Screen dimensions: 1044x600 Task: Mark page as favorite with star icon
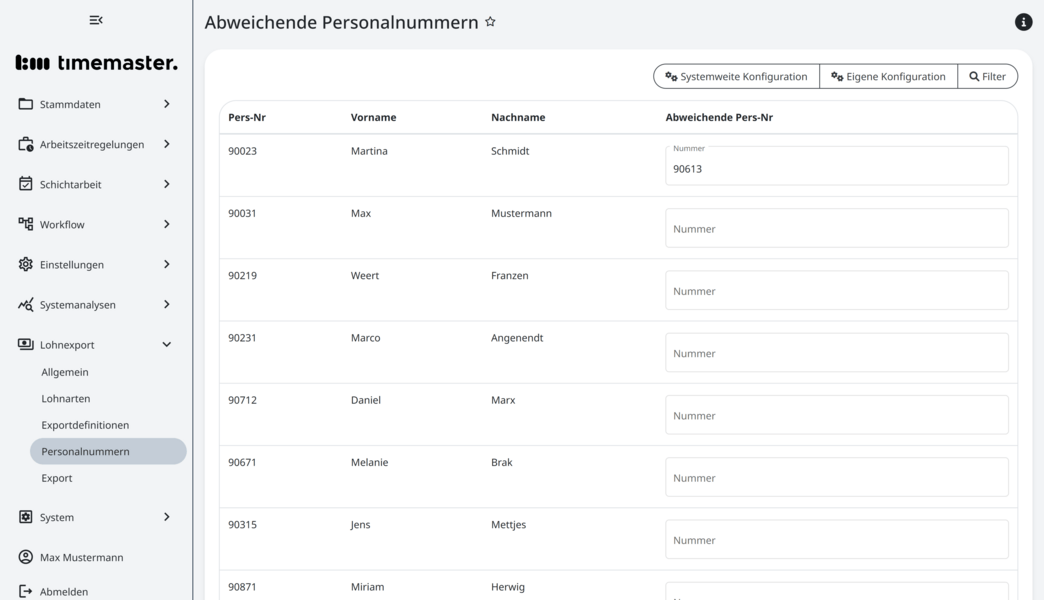[490, 22]
